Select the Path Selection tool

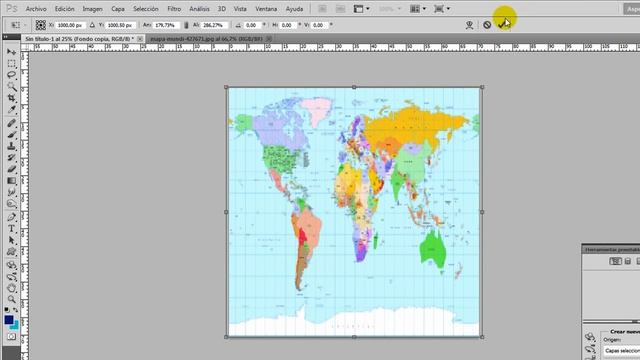[11, 240]
